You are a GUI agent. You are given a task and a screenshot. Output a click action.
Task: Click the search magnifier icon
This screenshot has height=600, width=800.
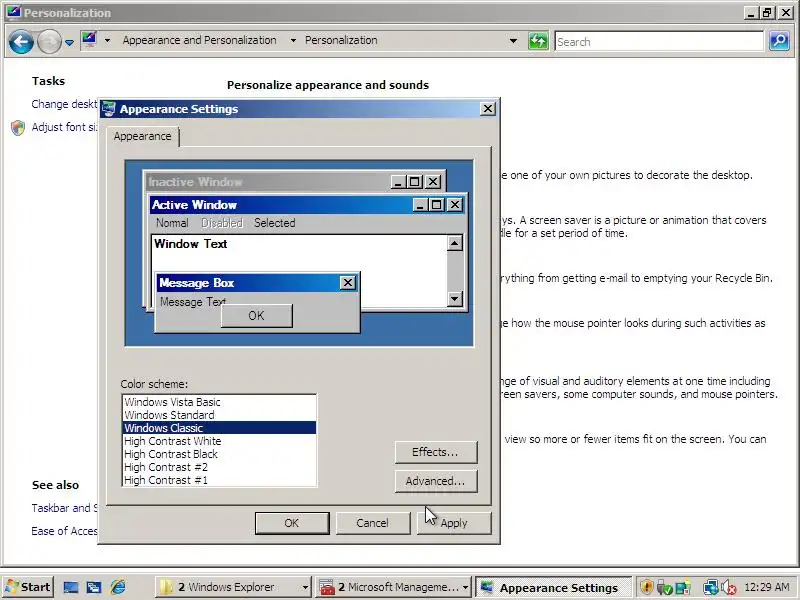pos(779,41)
